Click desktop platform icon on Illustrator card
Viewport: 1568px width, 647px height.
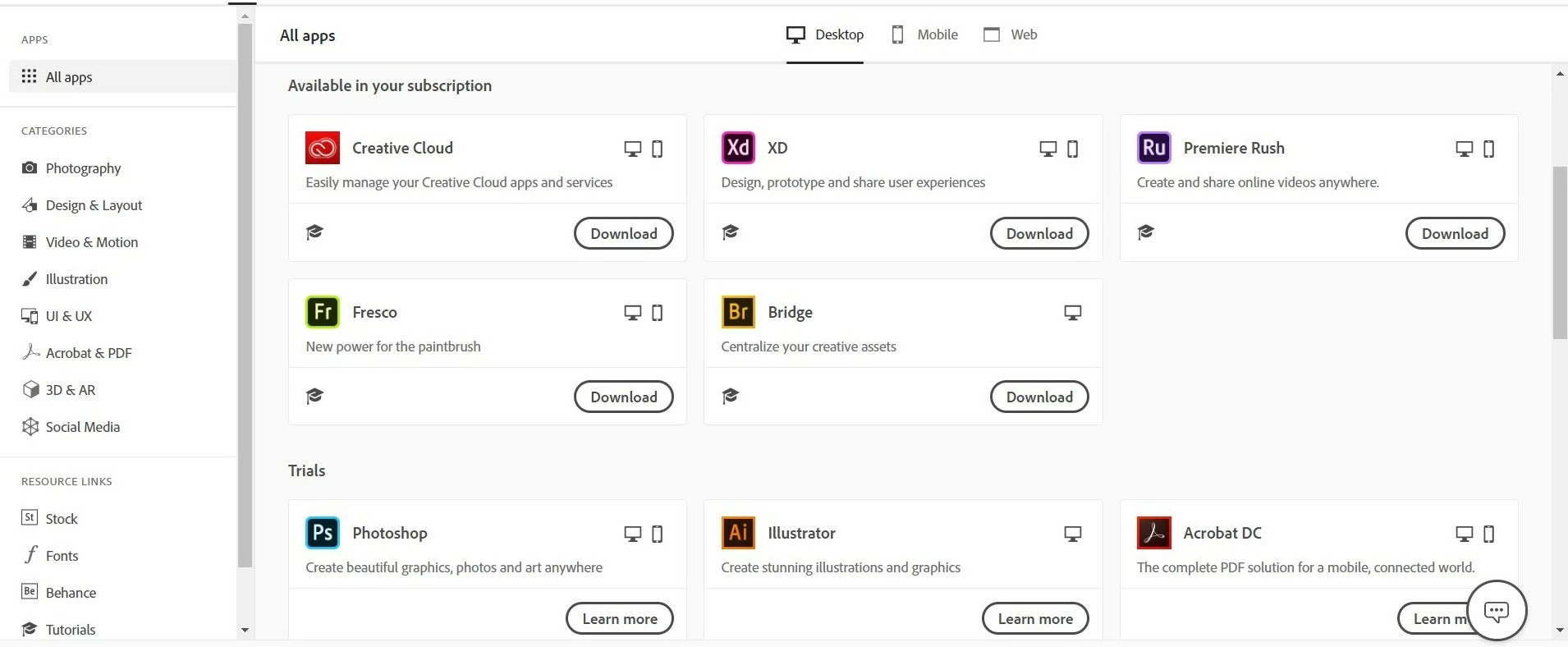[1072, 534]
